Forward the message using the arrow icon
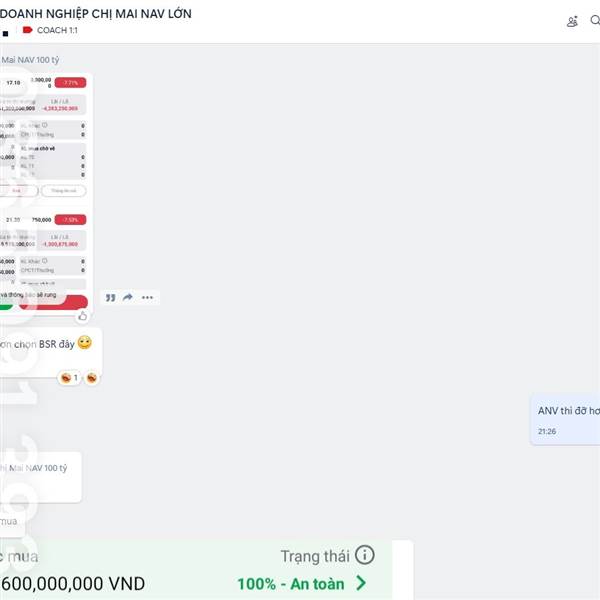 click(128, 297)
